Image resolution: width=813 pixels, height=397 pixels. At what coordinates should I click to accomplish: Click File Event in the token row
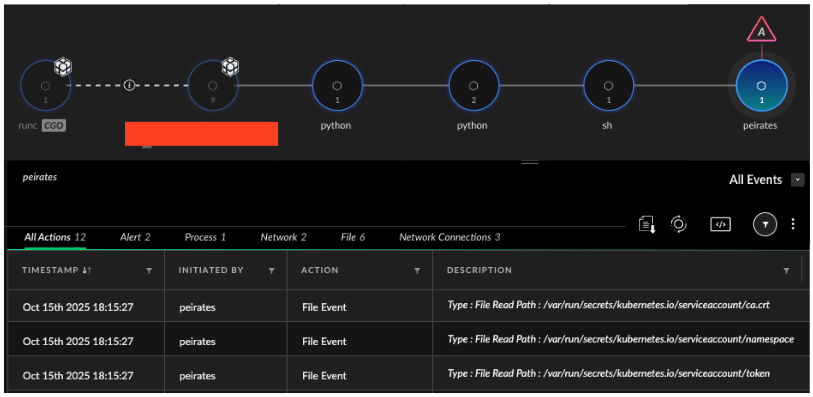click(325, 376)
